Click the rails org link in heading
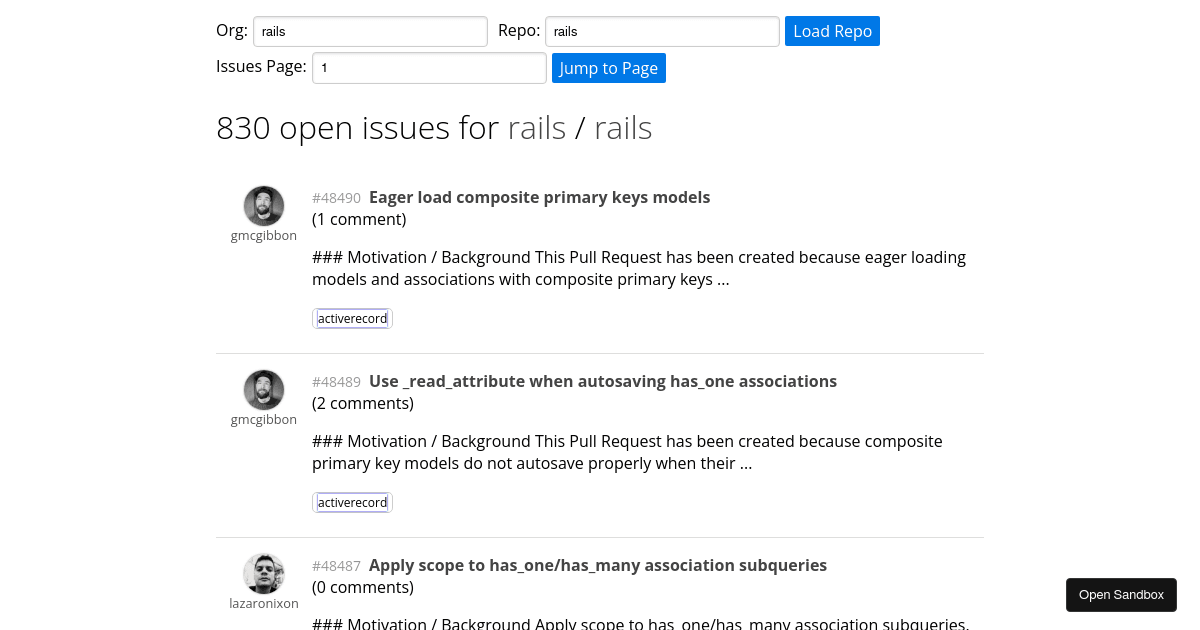The height and width of the screenshot is (630, 1200). [x=537, y=127]
